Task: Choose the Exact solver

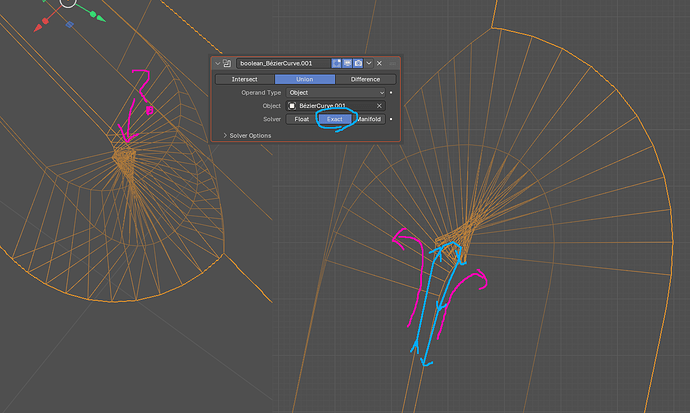Action: click(x=335, y=119)
